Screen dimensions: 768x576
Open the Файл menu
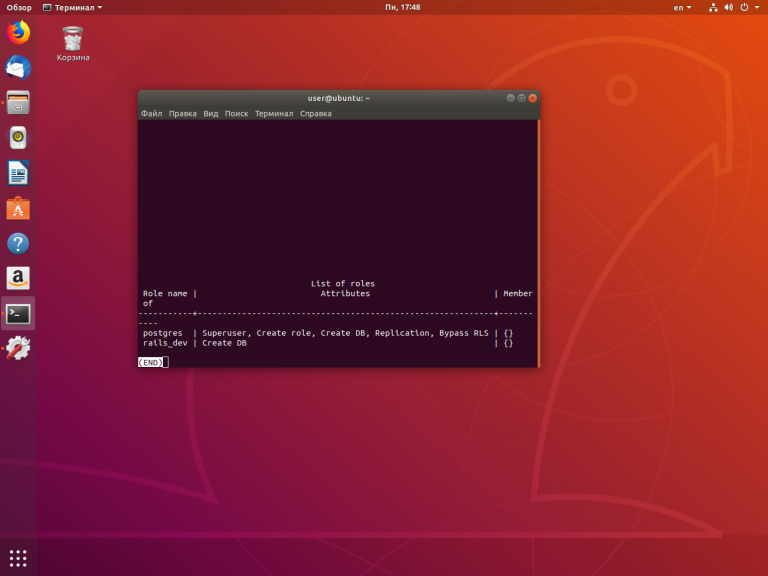click(151, 114)
